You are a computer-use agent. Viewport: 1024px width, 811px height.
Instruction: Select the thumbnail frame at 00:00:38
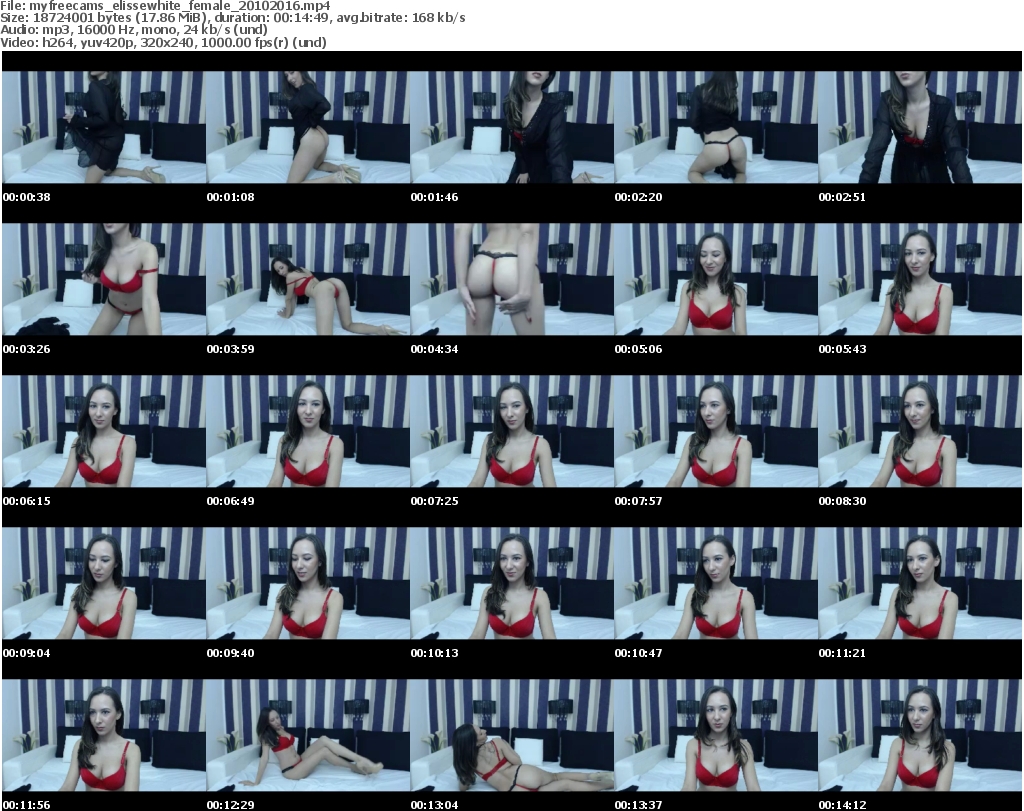[x=104, y=127]
